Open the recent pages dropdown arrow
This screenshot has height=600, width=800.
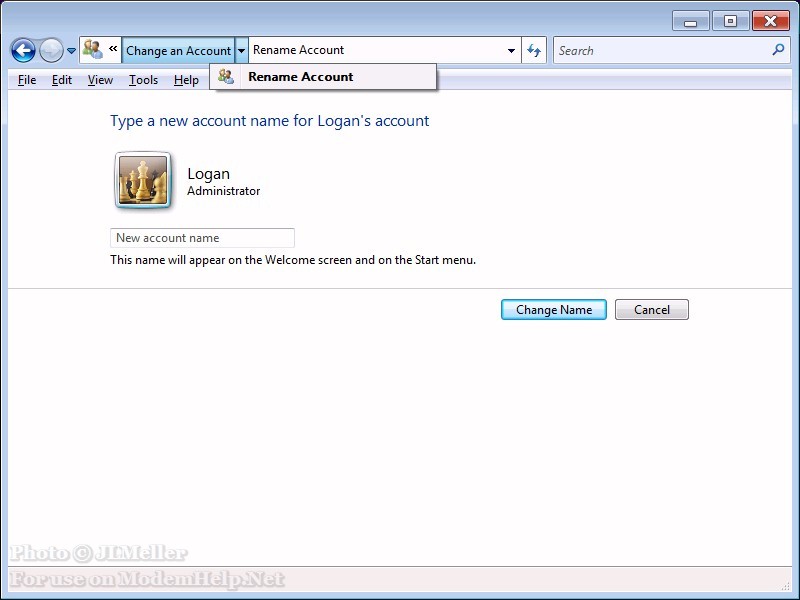[71, 51]
